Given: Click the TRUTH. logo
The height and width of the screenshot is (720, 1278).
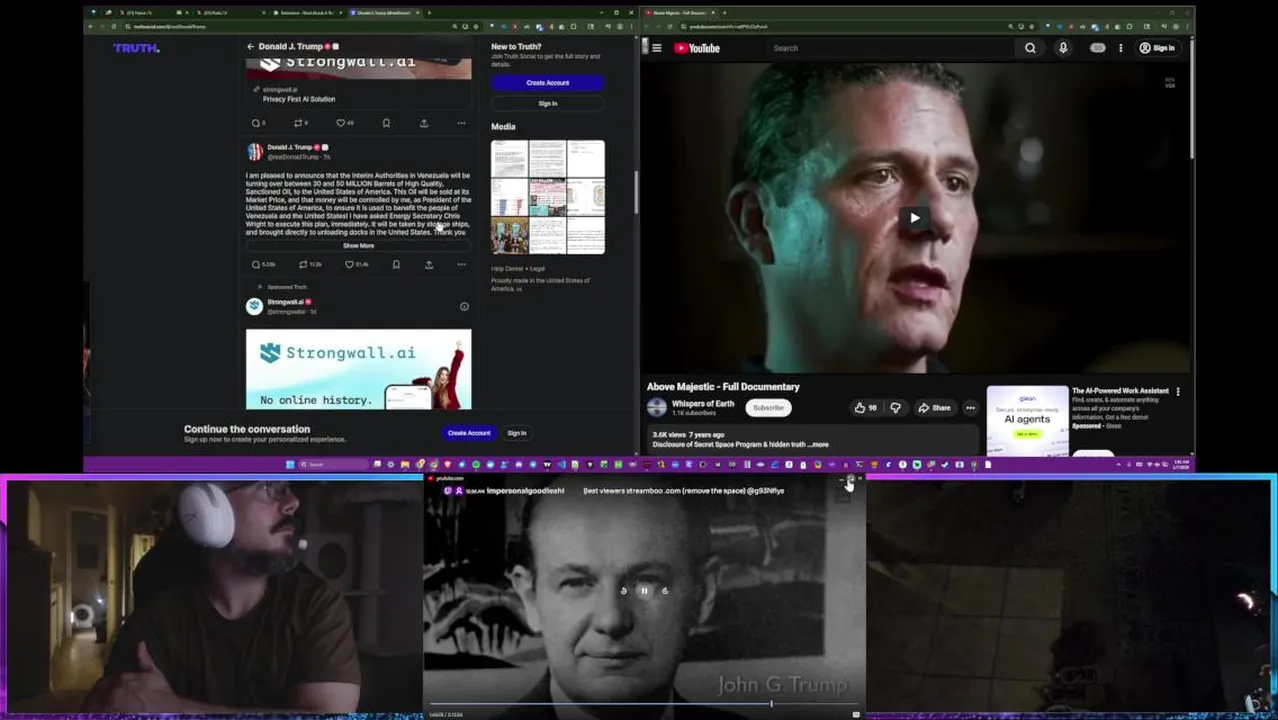Looking at the screenshot, I should point(136,48).
